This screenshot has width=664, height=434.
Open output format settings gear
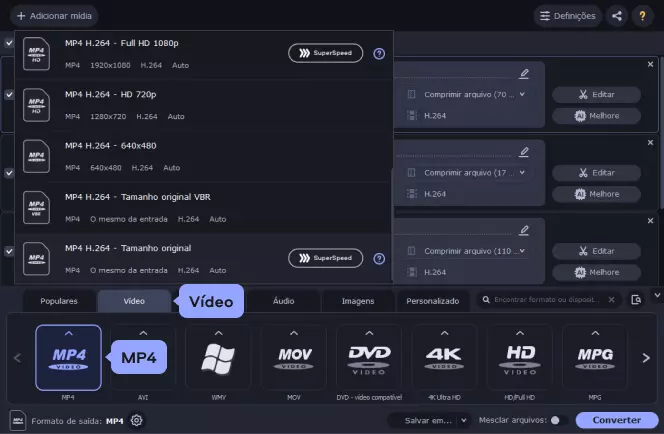click(x=136, y=420)
